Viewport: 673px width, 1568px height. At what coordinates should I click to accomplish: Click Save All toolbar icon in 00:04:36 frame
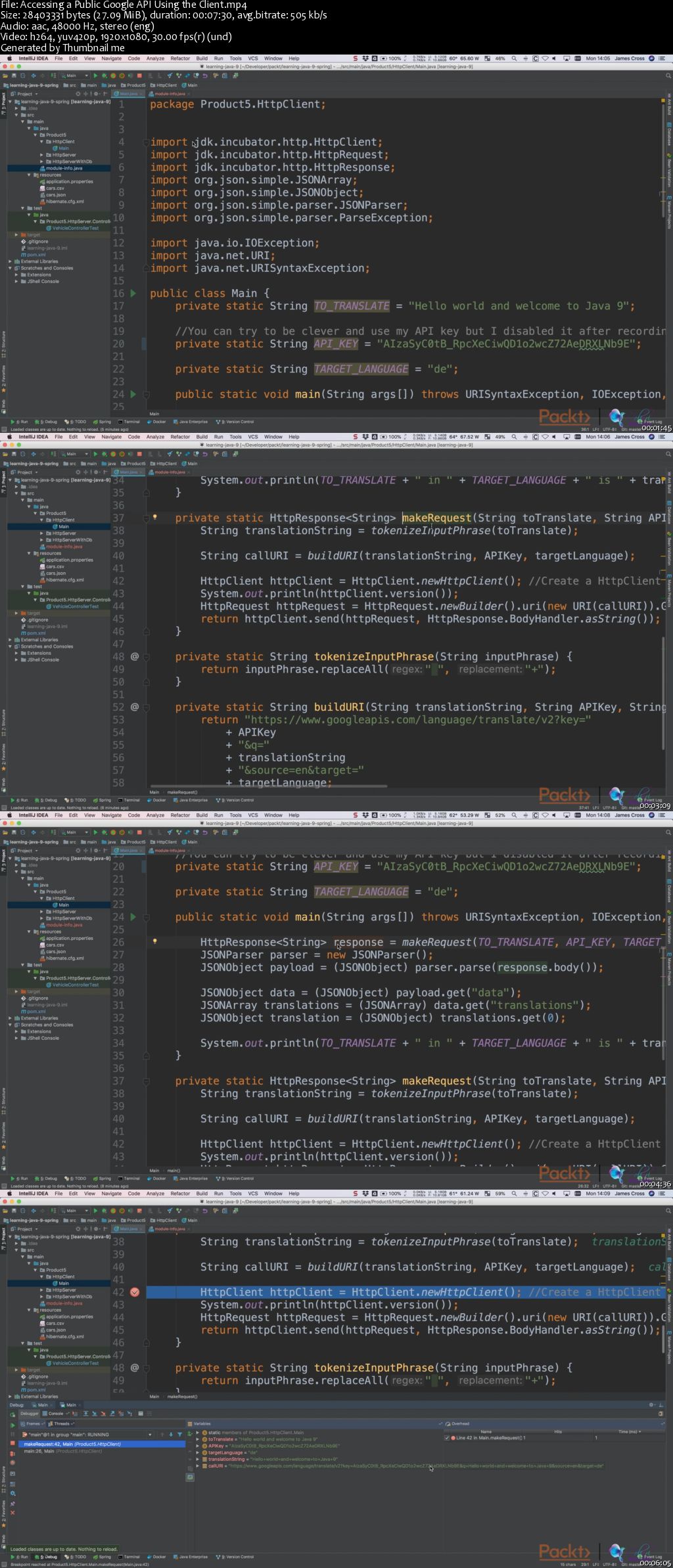point(14,832)
